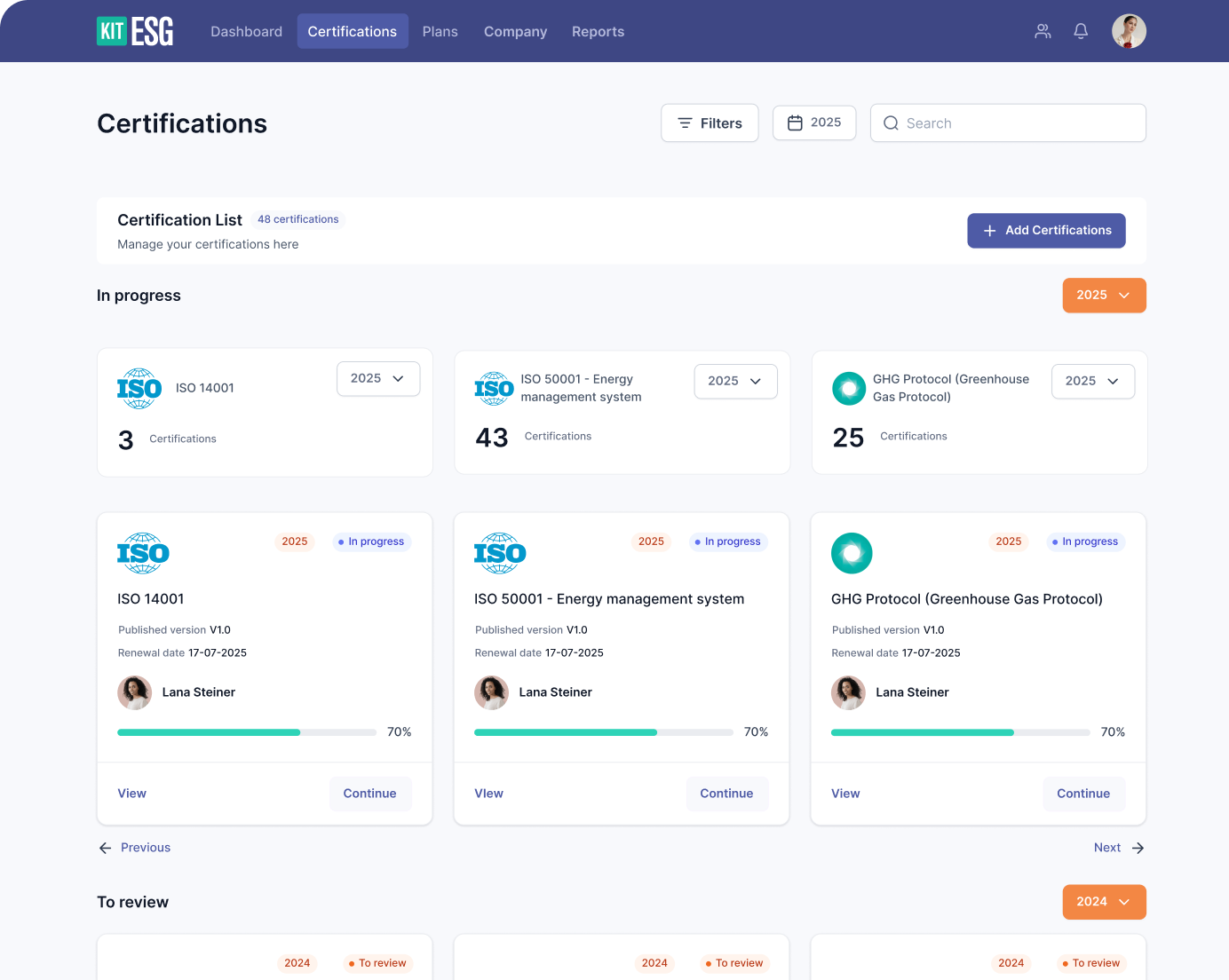Open notifications bell icon

point(1081,31)
